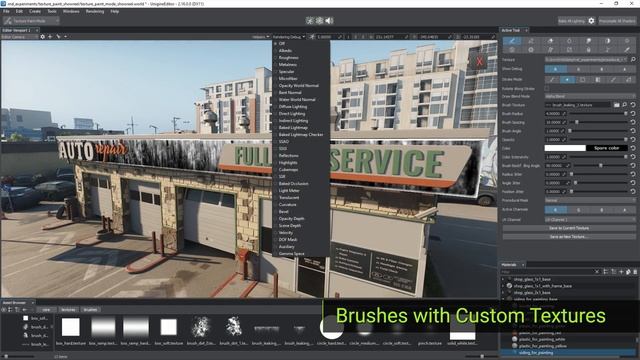
Task: Select the brush paint tool icon
Action: point(512,41)
